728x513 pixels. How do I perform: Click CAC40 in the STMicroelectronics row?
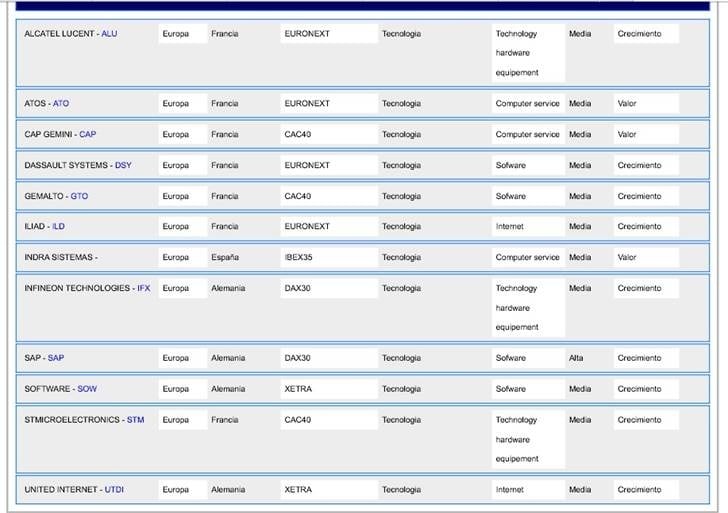[298, 420]
